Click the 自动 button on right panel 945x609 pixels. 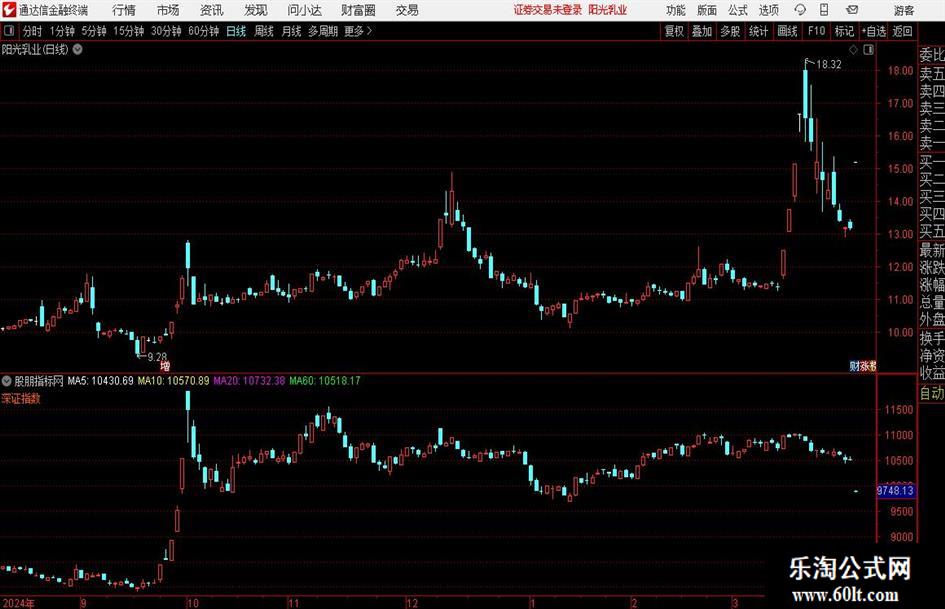pyautogui.click(x=932, y=393)
